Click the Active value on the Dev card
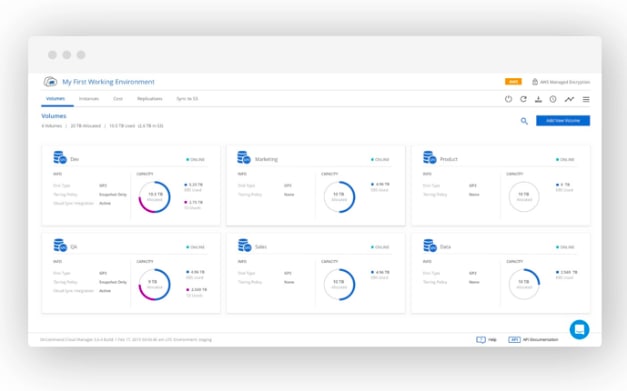This screenshot has width=627, height=391. point(105,203)
